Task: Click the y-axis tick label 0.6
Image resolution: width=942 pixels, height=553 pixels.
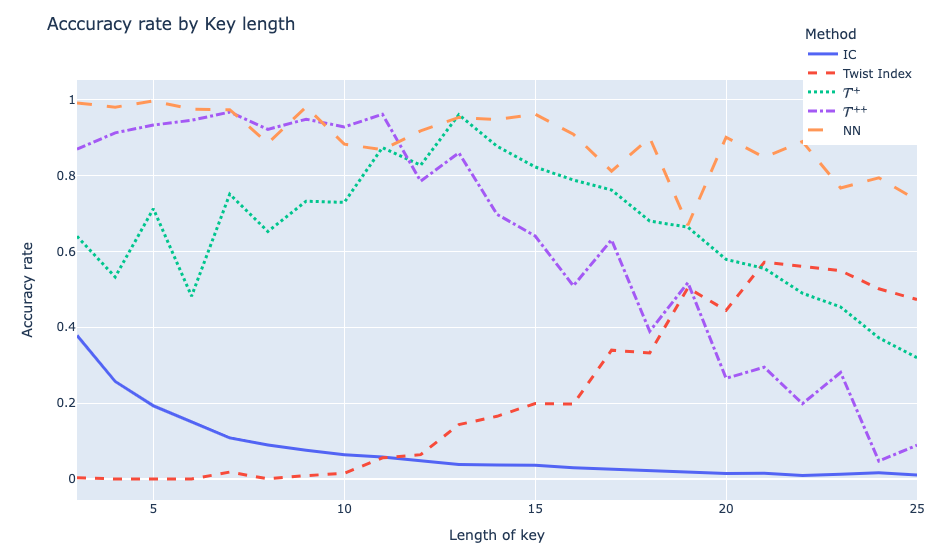Action: (x=59, y=252)
